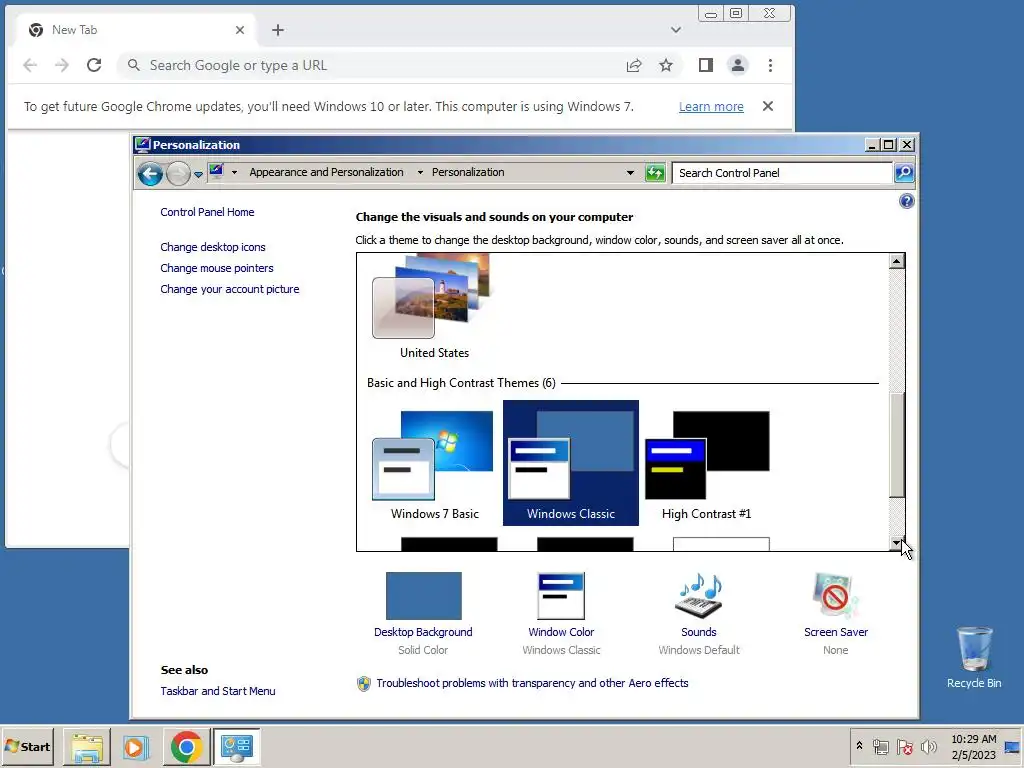
Task: Open the Chrome profile avatar
Action: [737, 65]
